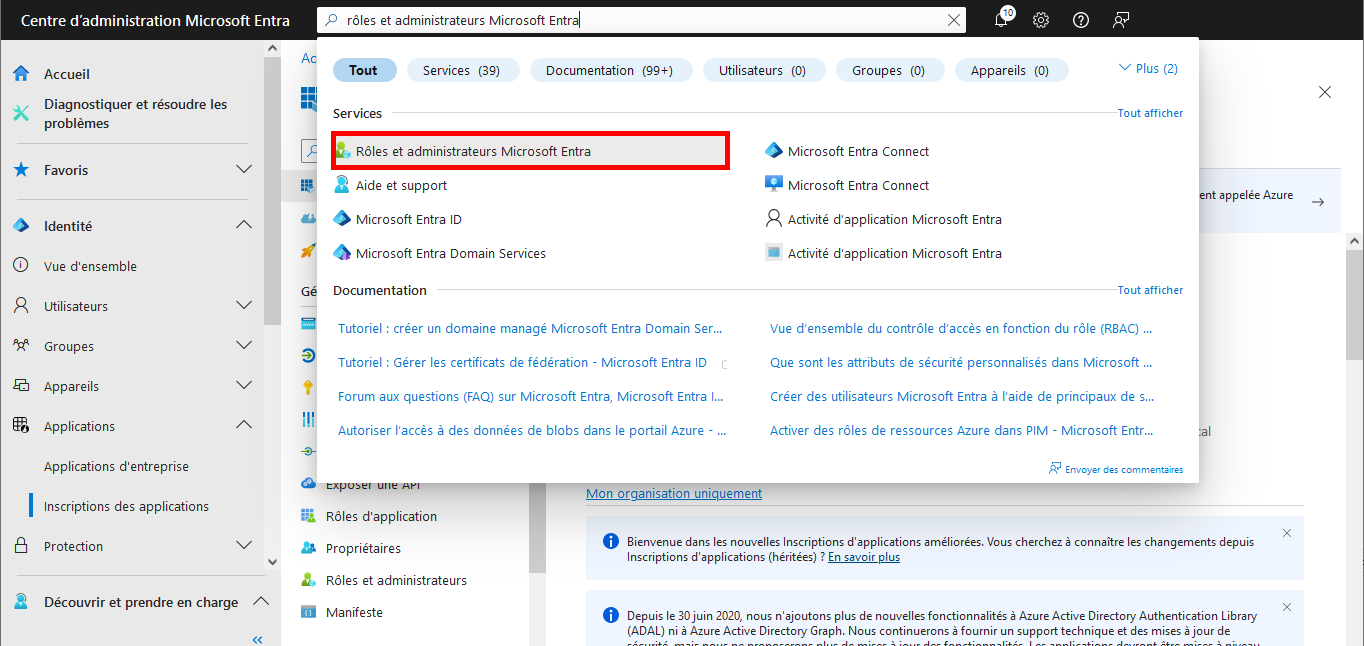Image resolution: width=1364 pixels, height=646 pixels.
Task: Open the notifications bell
Action: click(x=1000, y=19)
